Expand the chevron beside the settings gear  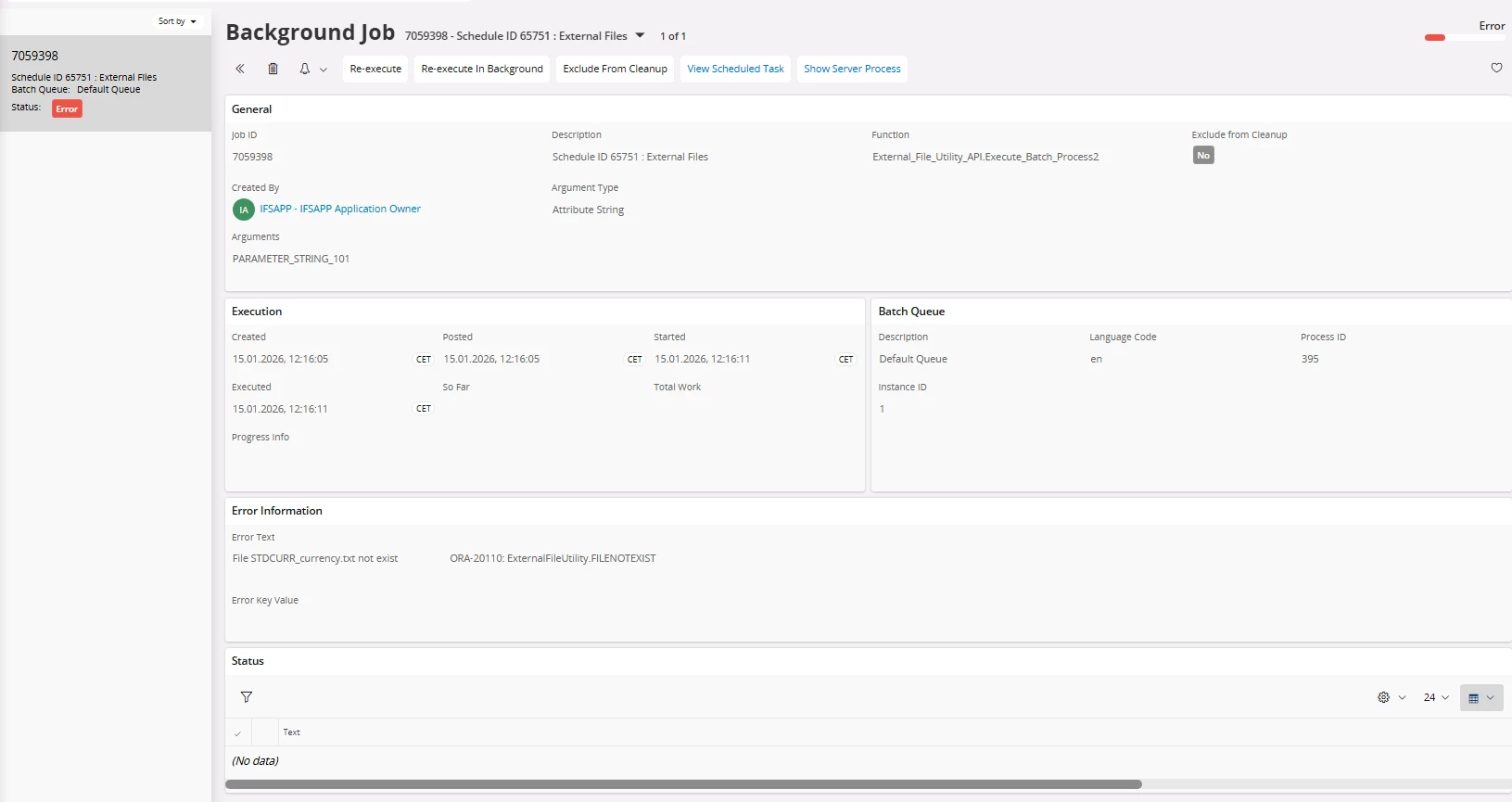pos(1402,698)
